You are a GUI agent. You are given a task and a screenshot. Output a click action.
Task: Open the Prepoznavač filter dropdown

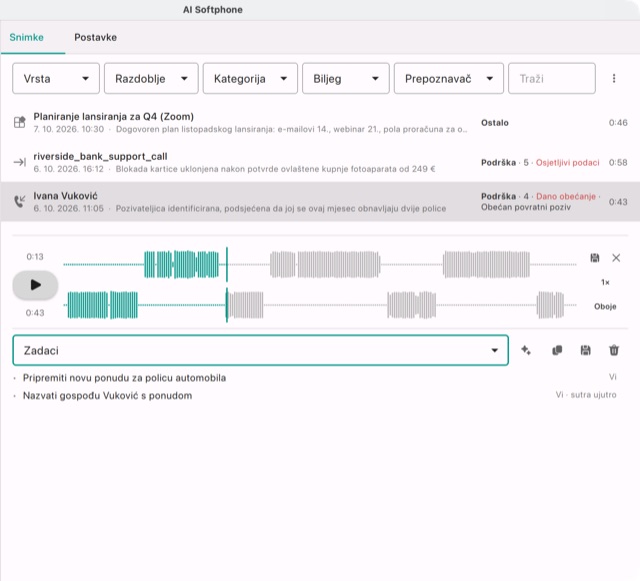point(449,78)
